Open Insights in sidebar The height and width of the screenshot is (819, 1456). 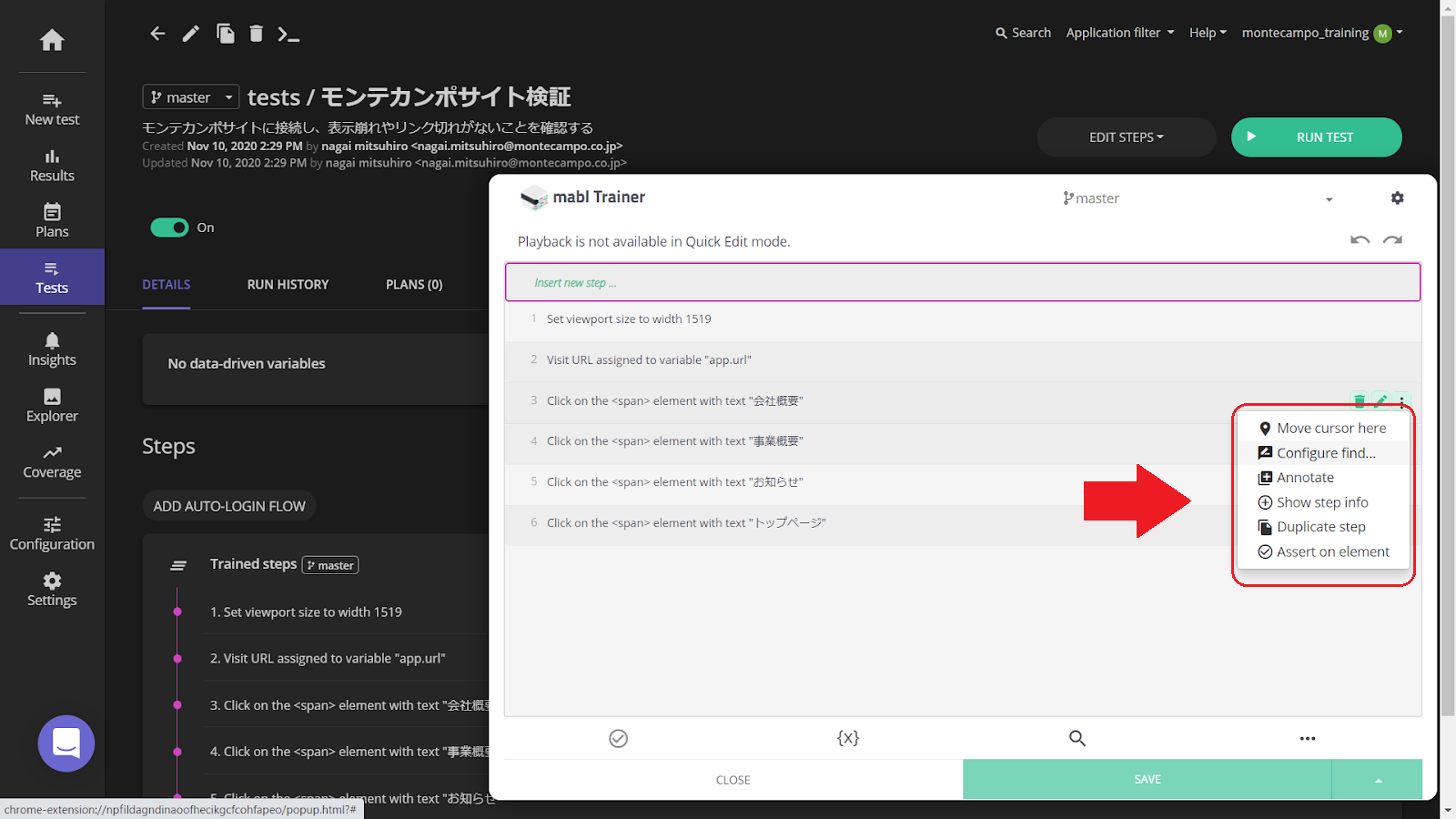point(52,350)
